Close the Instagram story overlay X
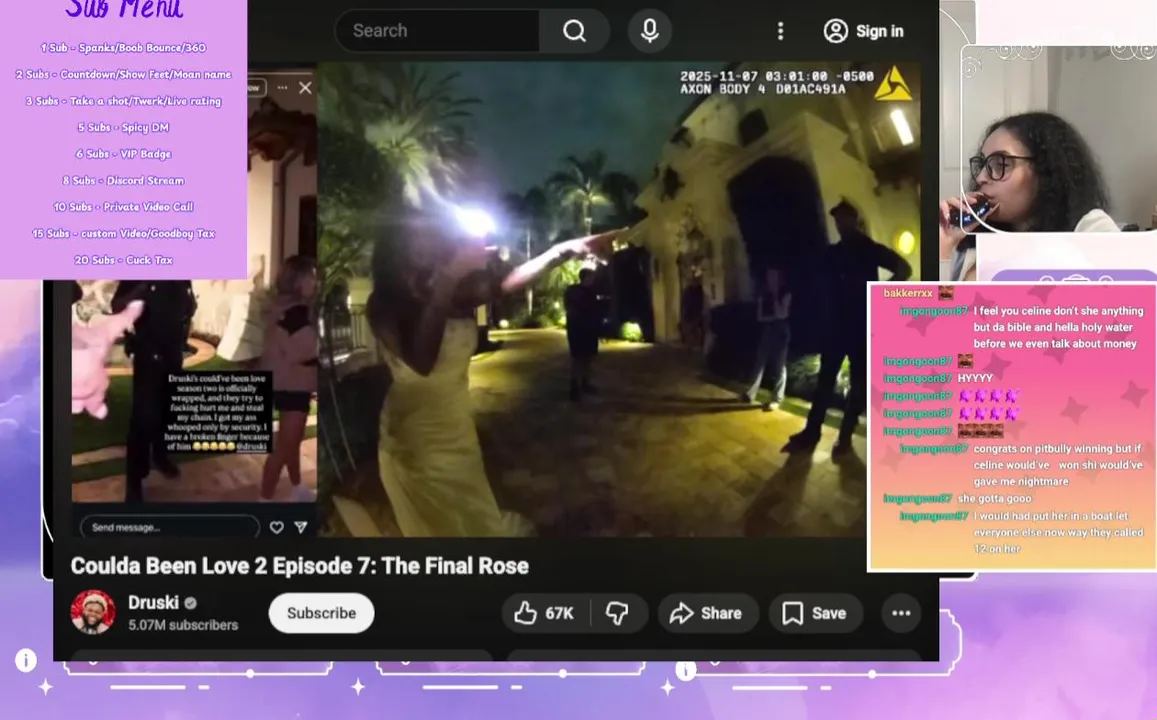 pyautogui.click(x=305, y=88)
